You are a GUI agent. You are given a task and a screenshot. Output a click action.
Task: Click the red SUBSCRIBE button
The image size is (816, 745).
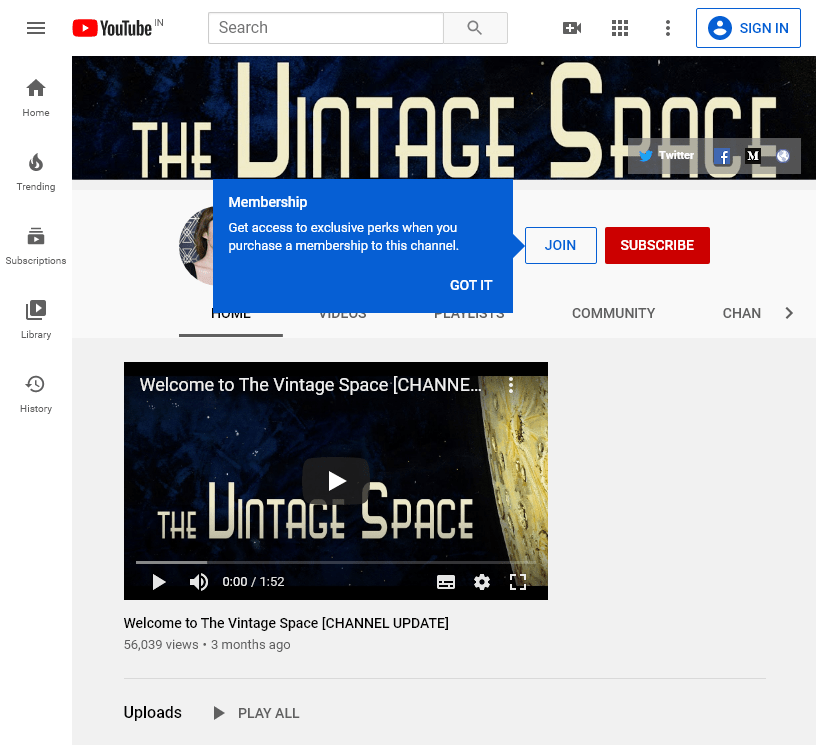[657, 246]
